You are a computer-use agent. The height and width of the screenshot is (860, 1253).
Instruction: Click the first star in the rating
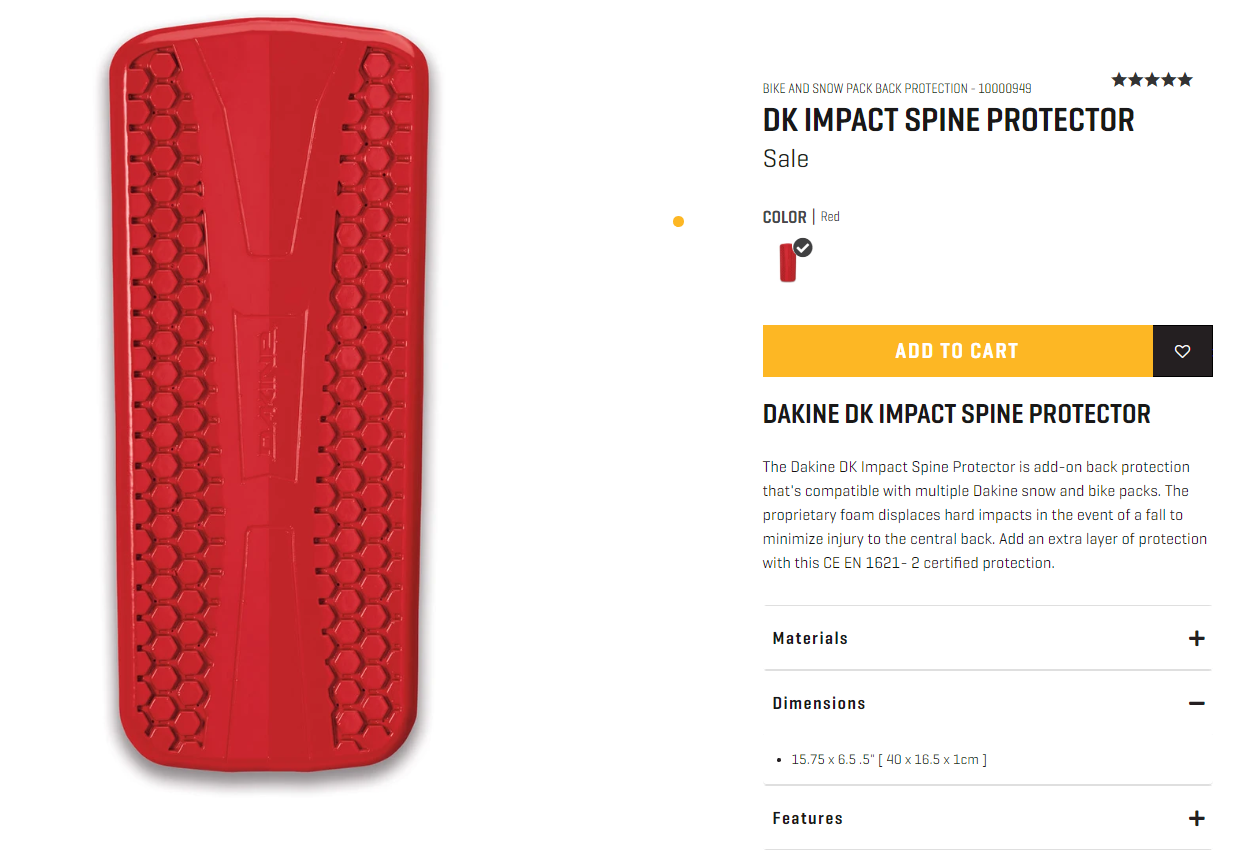[1119, 80]
